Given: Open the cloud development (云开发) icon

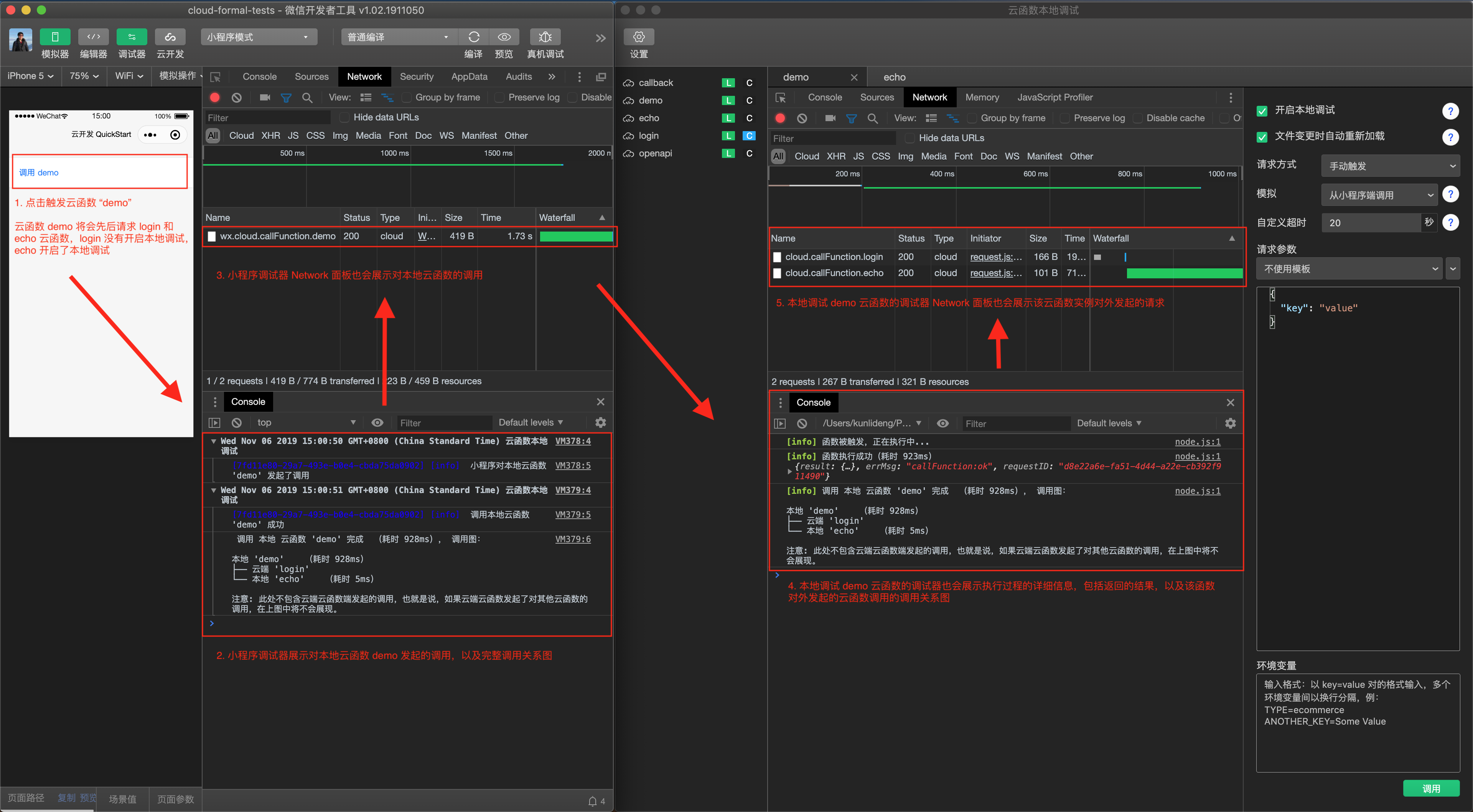Looking at the screenshot, I should pyautogui.click(x=170, y=37).
